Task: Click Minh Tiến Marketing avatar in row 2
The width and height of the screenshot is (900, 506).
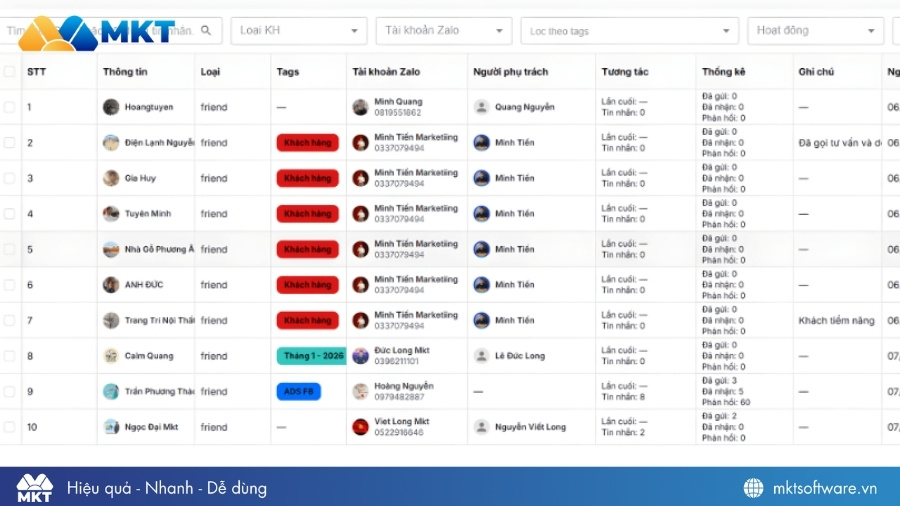Action: (x=360, y=143)
